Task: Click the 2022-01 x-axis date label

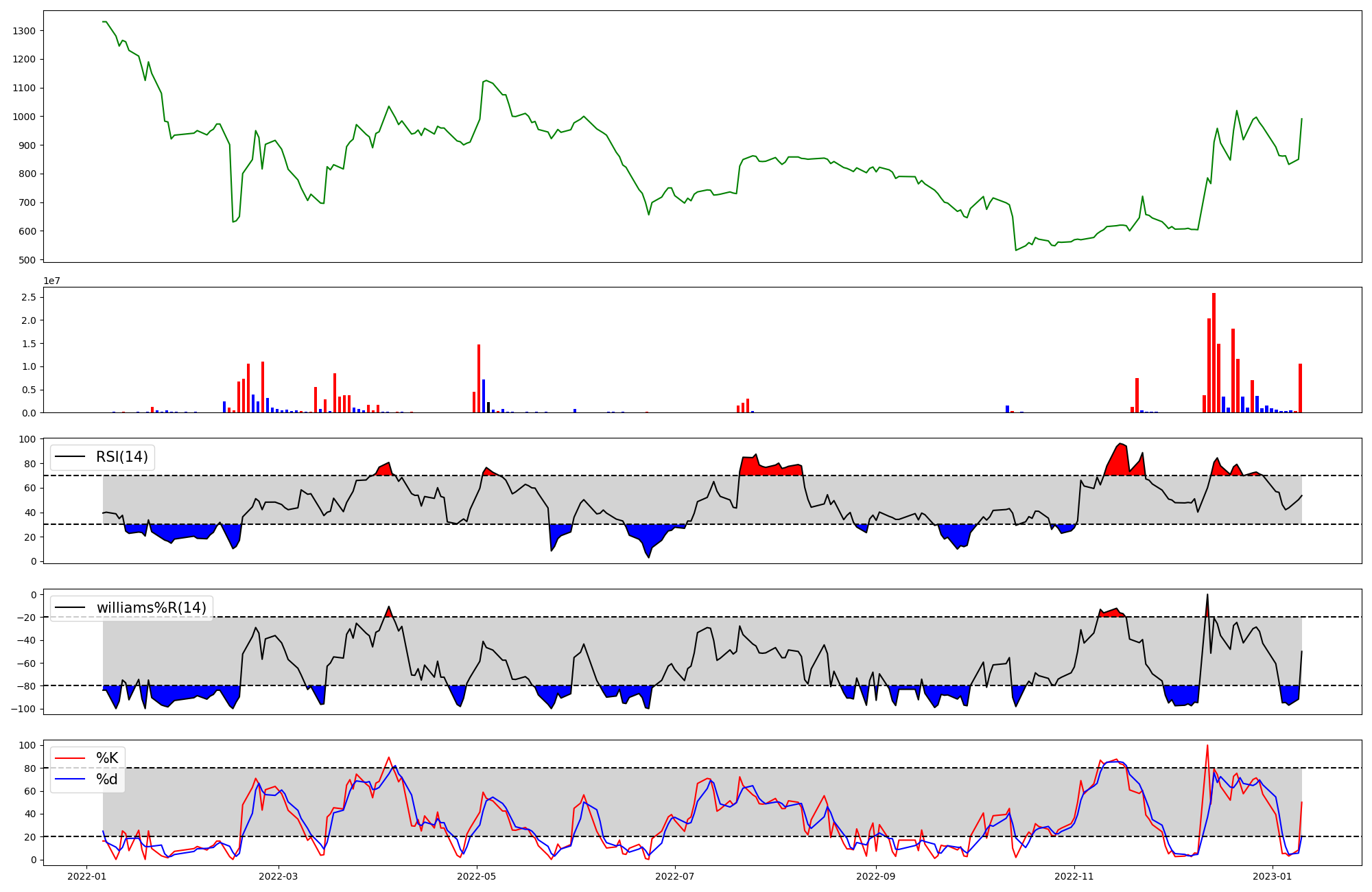Action: [86, 876]
